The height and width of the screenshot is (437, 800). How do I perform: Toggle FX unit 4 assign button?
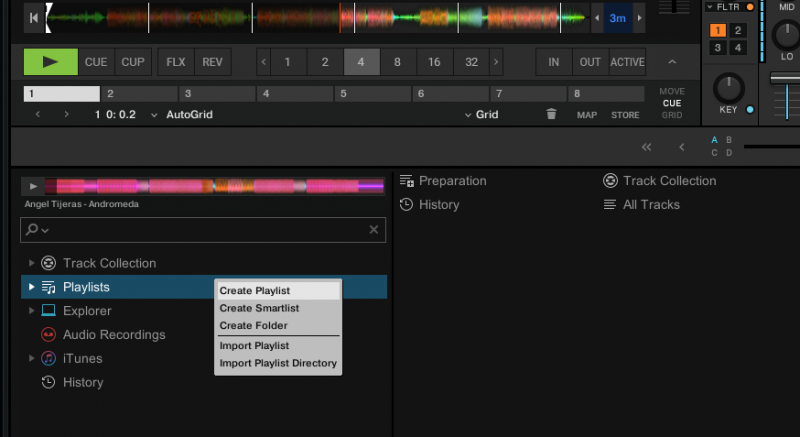click(738, 48)
